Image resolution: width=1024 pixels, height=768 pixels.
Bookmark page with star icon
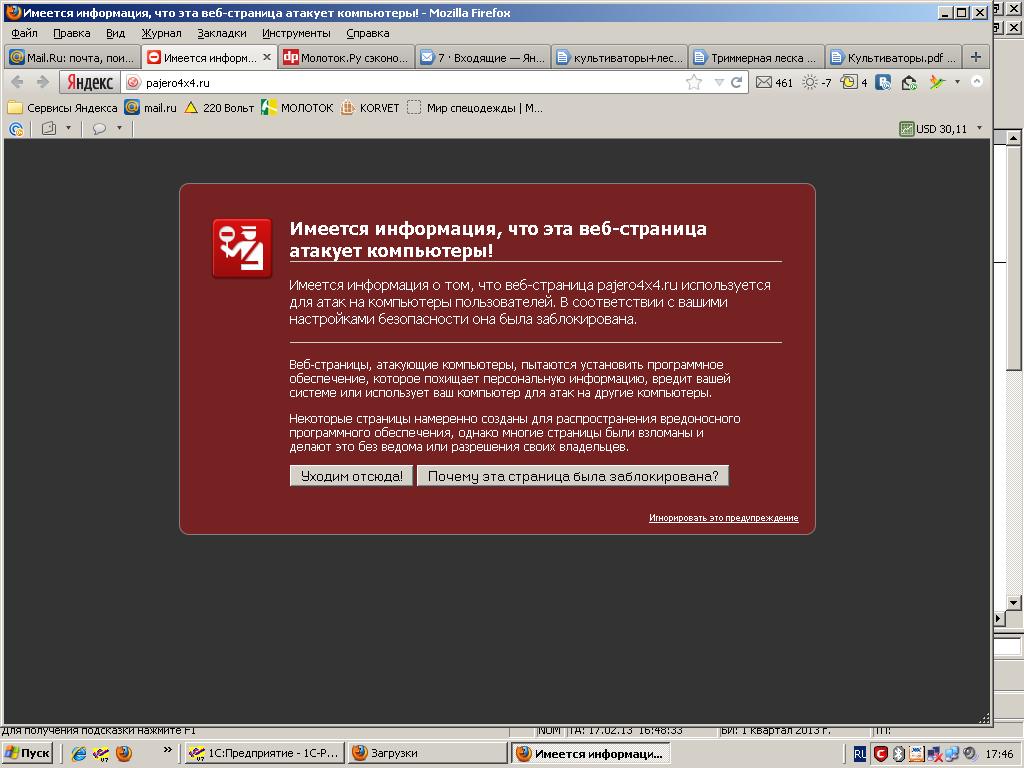click(x=694, y=82)
